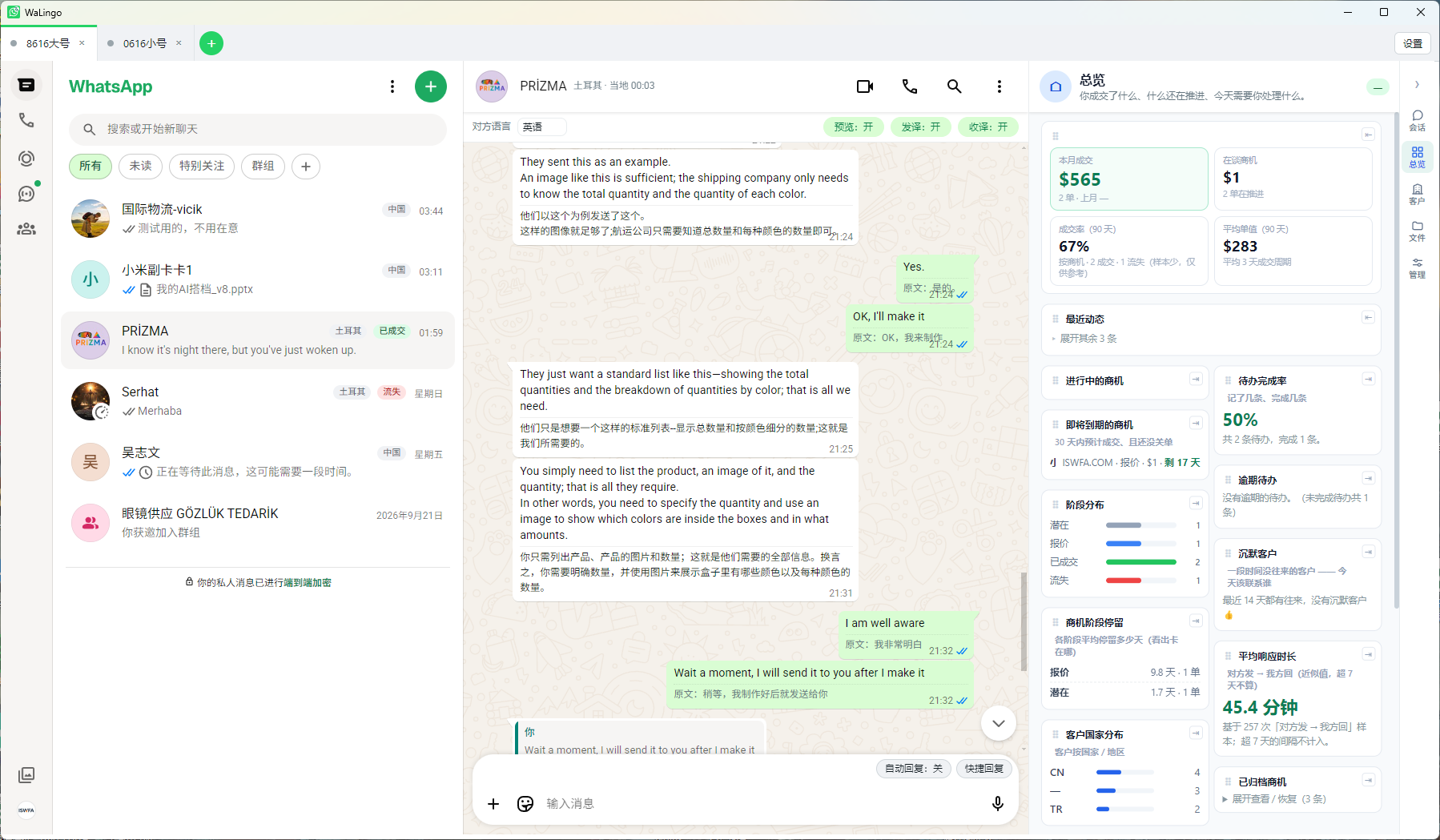
Task: Open Communities icon in left sidebar
Action: point(26,229)
